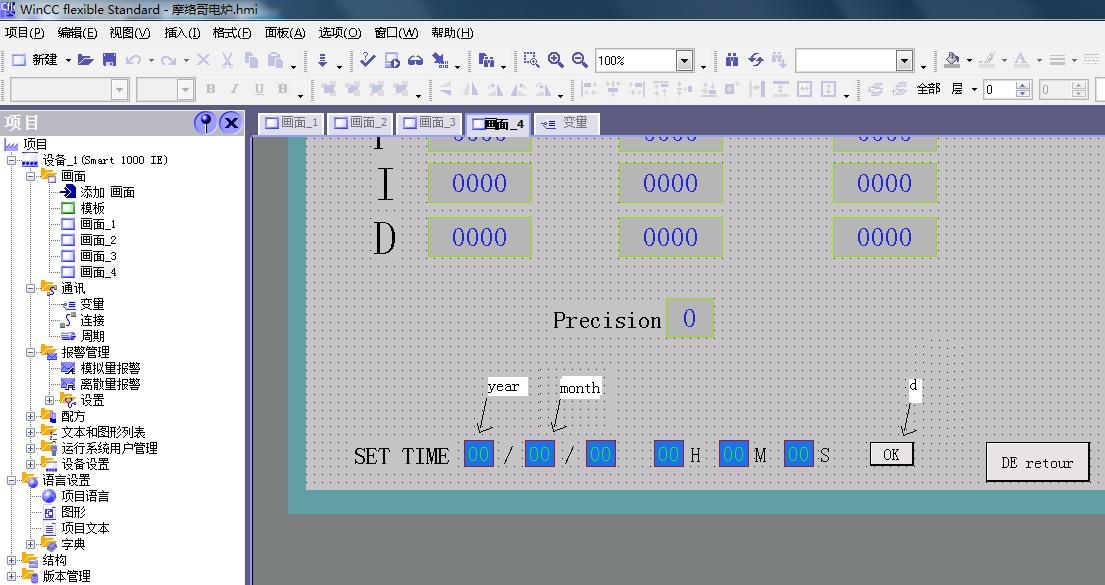Close the 项目 project panel
1105x585 pixels.
(230, 123)
